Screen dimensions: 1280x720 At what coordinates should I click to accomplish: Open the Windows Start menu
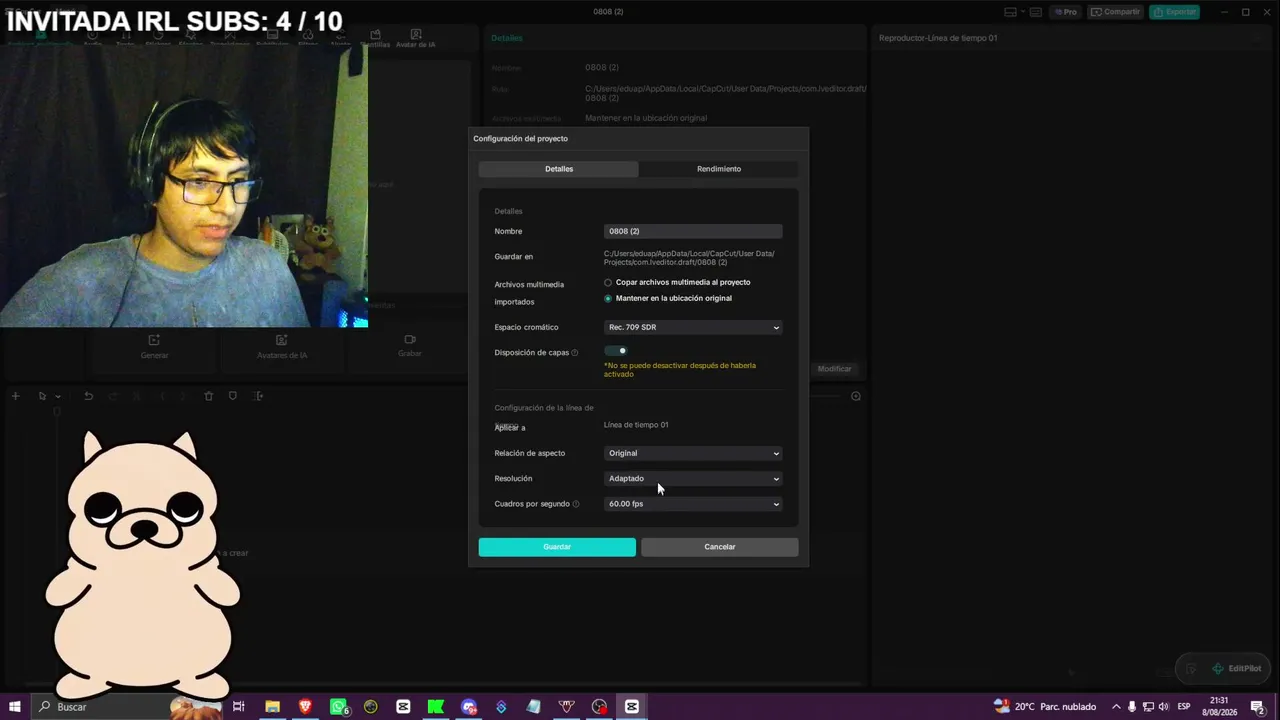point(15,707)
